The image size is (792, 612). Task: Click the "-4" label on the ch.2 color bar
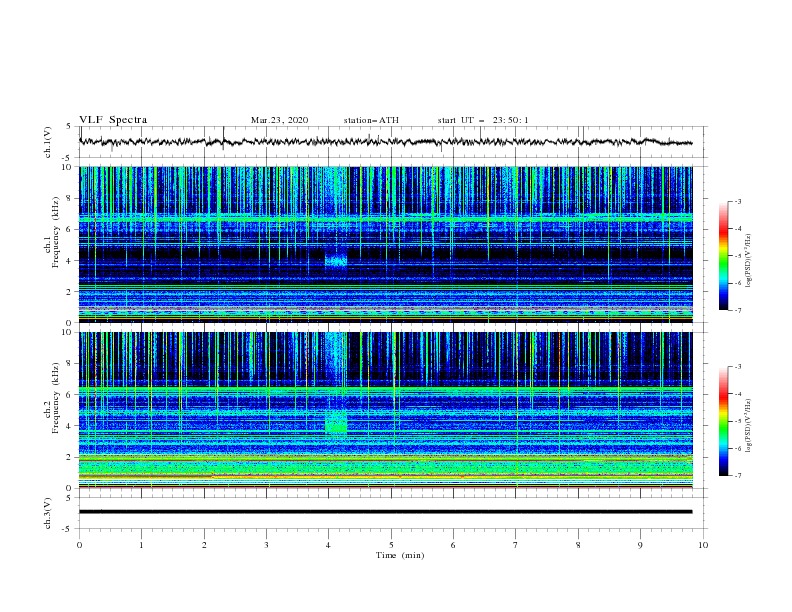click(x=737, y=394)
